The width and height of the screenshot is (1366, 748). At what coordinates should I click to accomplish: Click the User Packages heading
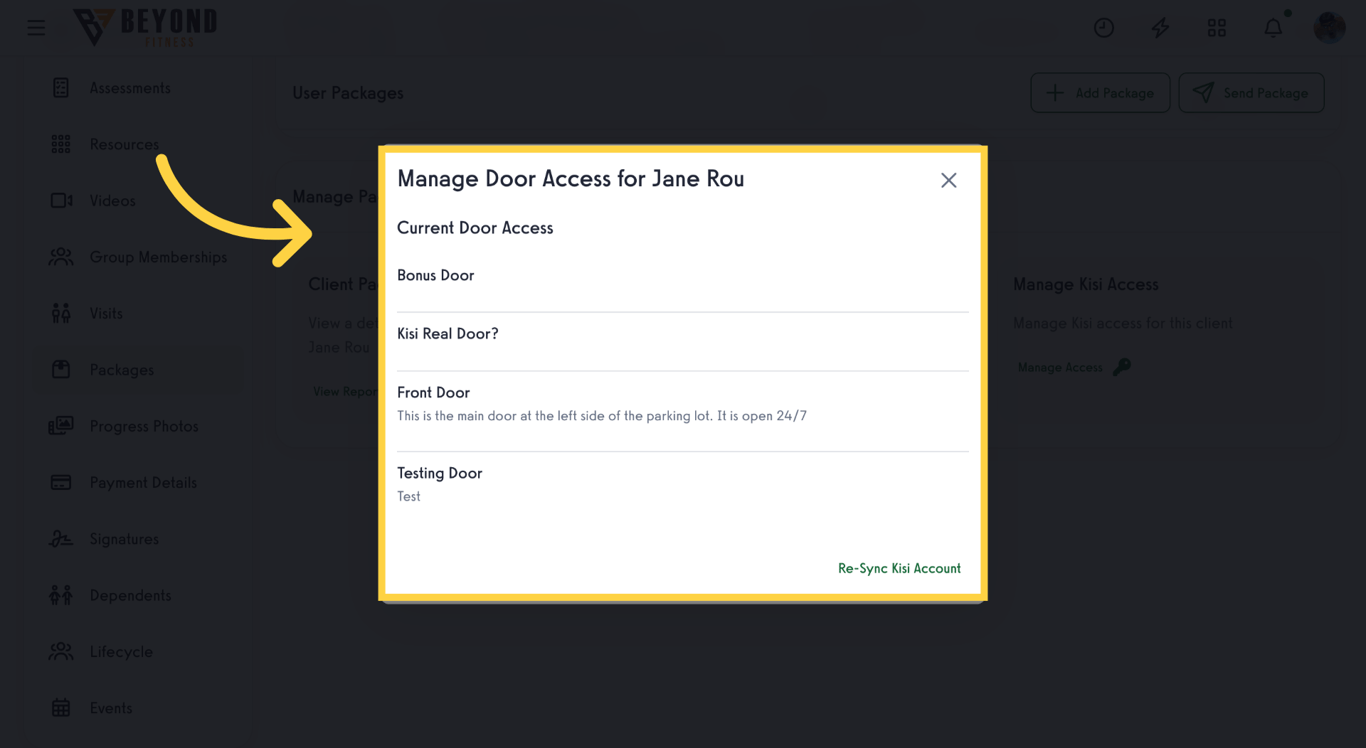pos(348,93)
